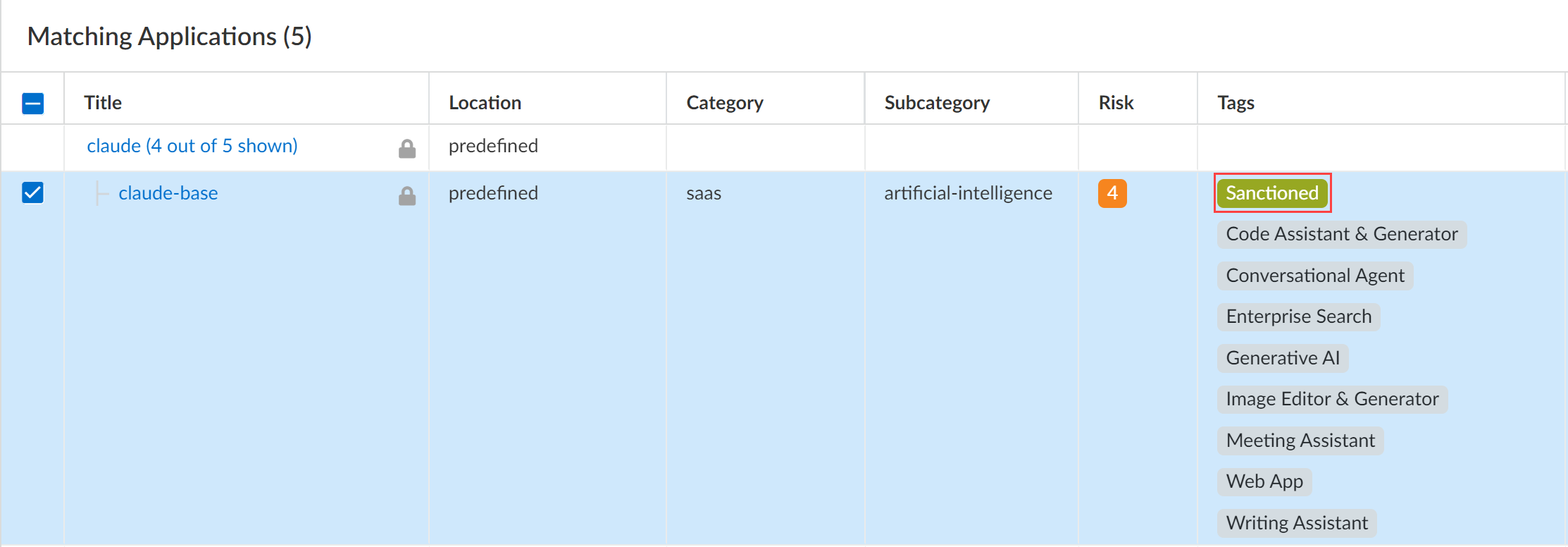This screenshot has width=1568, height=547.
Task: Click lock icon beside claude parent row
Action: pos(407,149)
